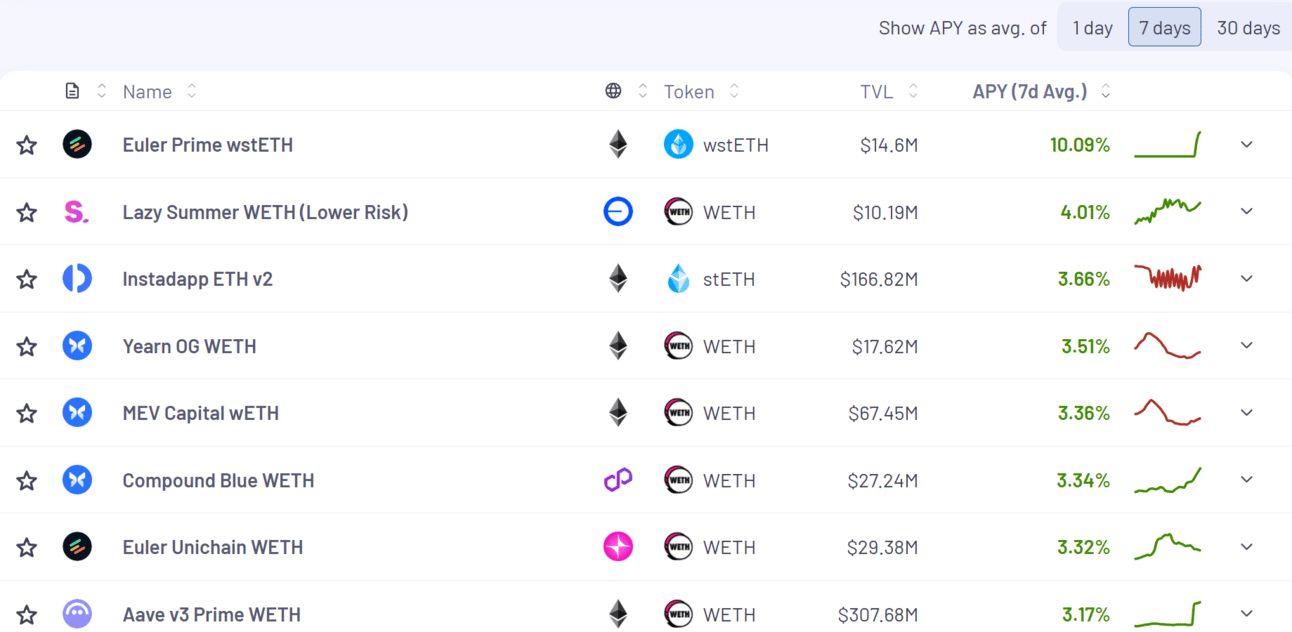
Task: Mark MEV Capital wETH as favorite
Action: [x=27, y=413]
